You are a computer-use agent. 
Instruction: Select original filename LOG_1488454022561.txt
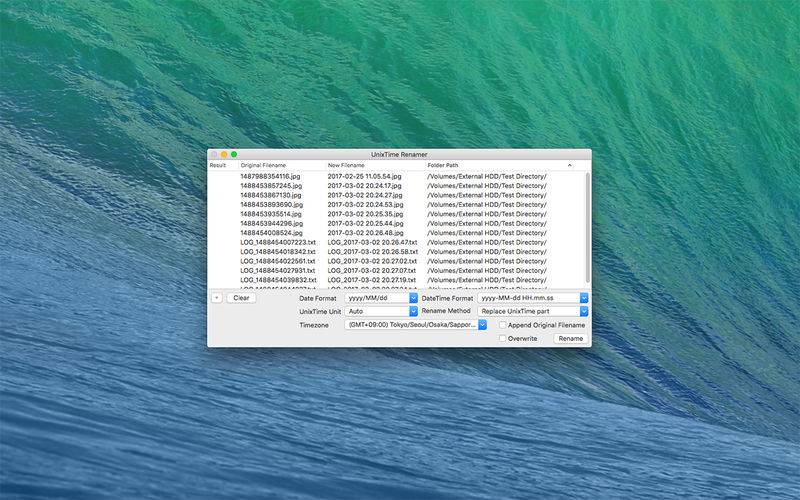pos(278,261)
